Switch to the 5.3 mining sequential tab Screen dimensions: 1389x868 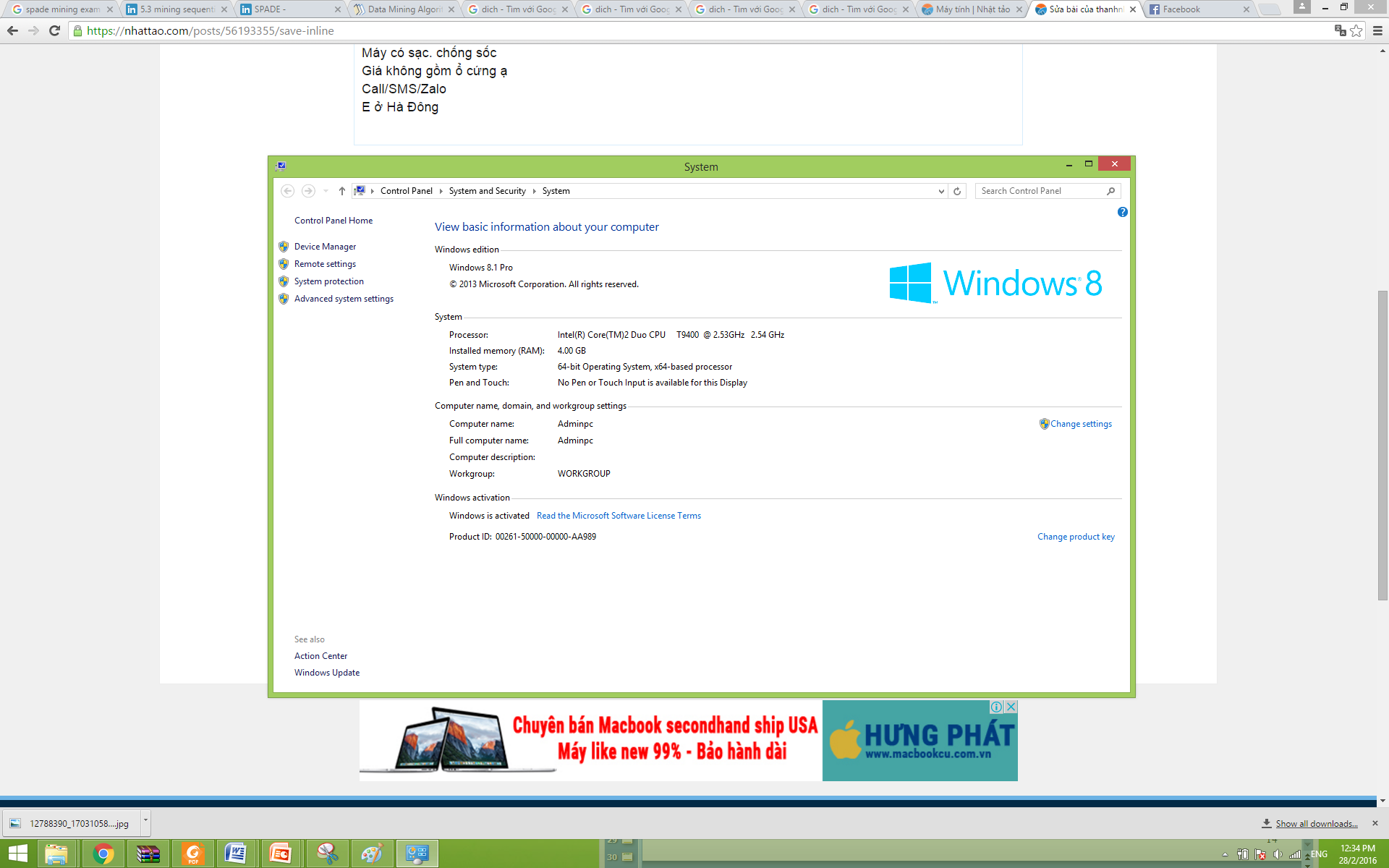pos(176,9)
